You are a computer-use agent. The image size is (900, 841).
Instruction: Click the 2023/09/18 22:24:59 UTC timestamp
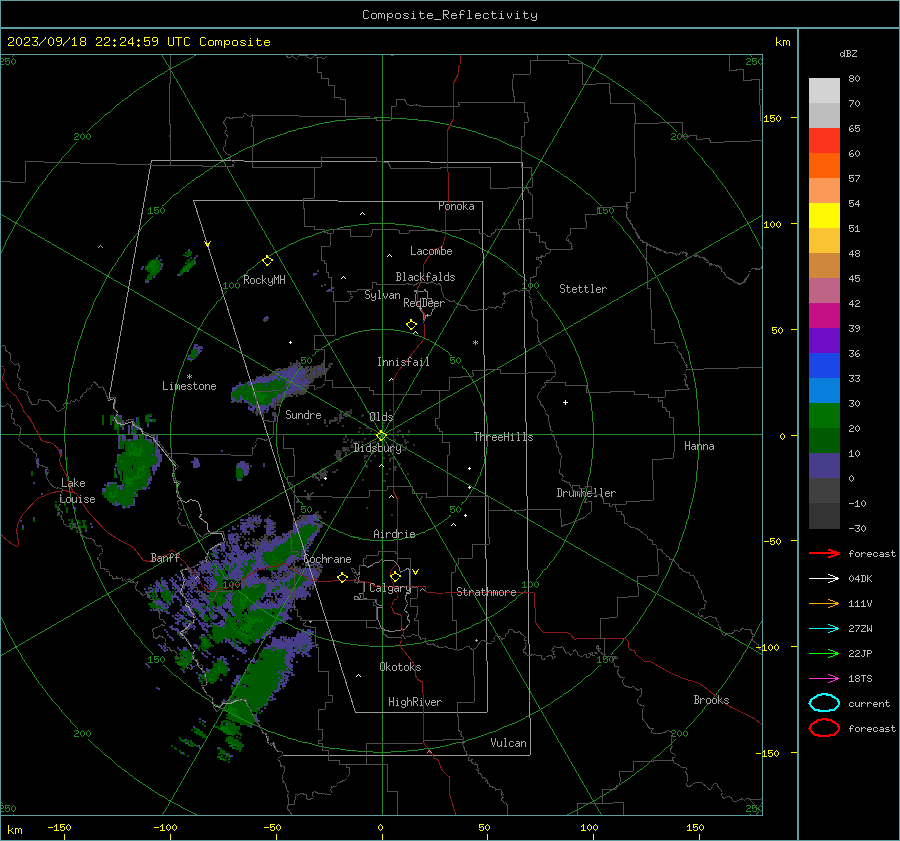pyautogui.click(x=99, y=42)
